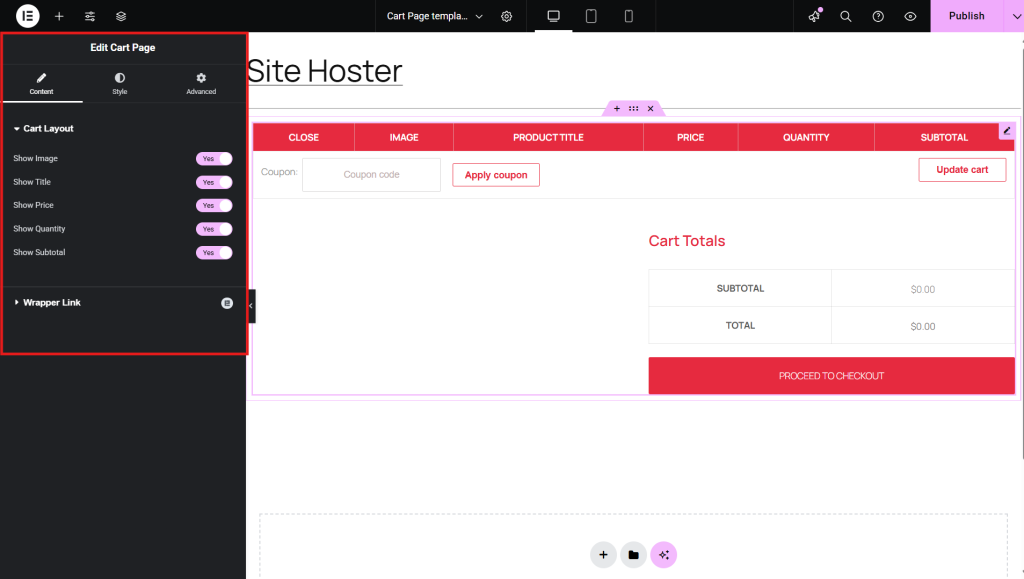Preview changes with the eye icon
This screenshot has width=1024, height=579.
click(x=910, y=16)
